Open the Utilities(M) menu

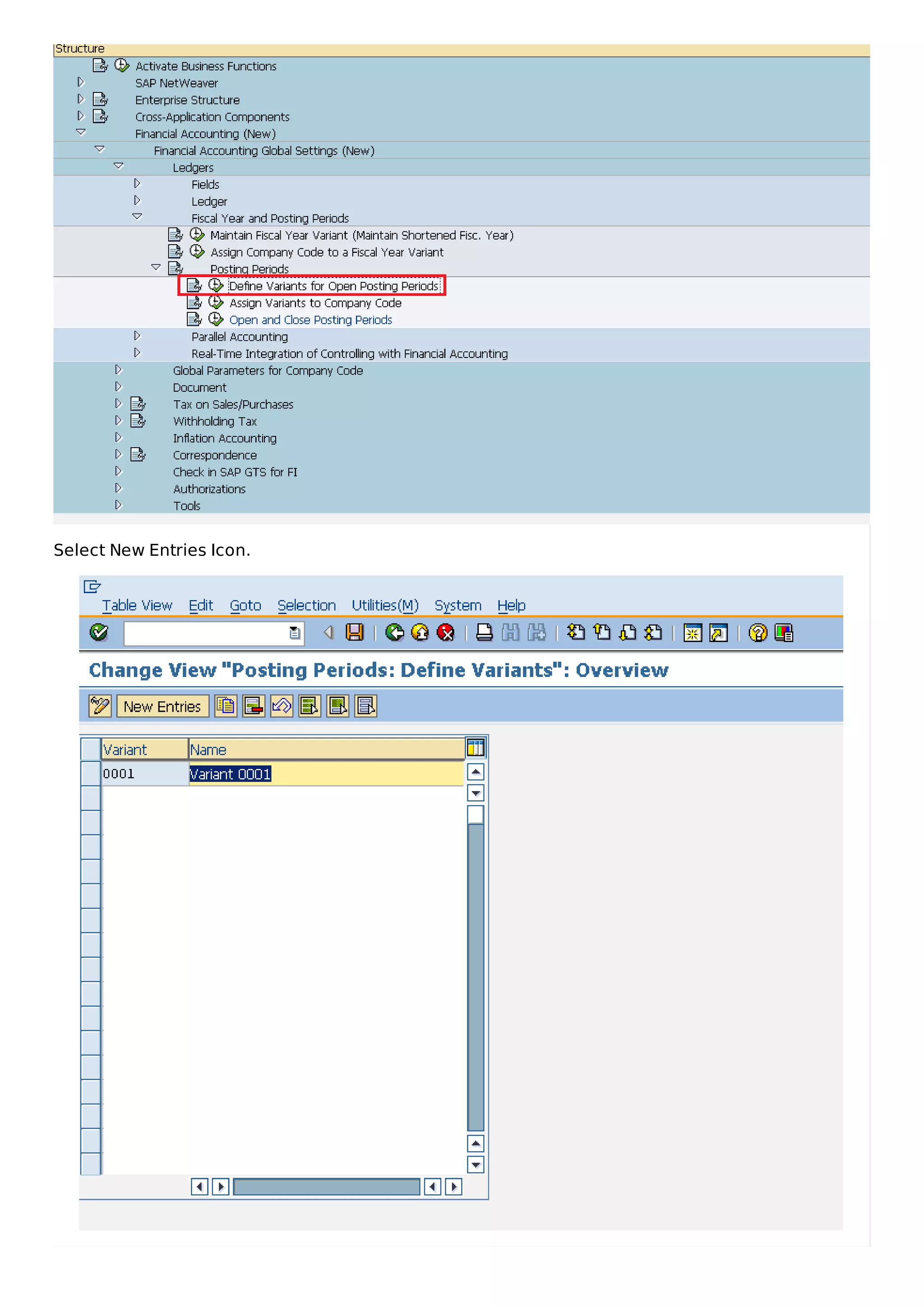(384, 605)
